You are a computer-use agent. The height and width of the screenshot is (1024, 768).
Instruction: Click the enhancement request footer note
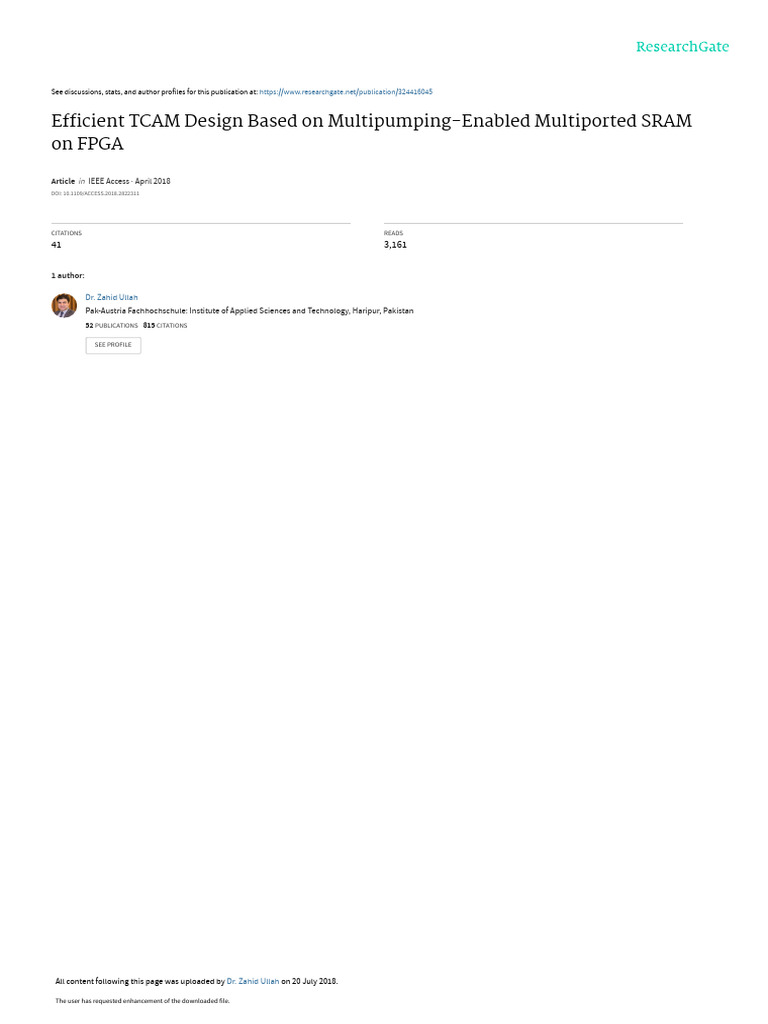point(142,1000)
